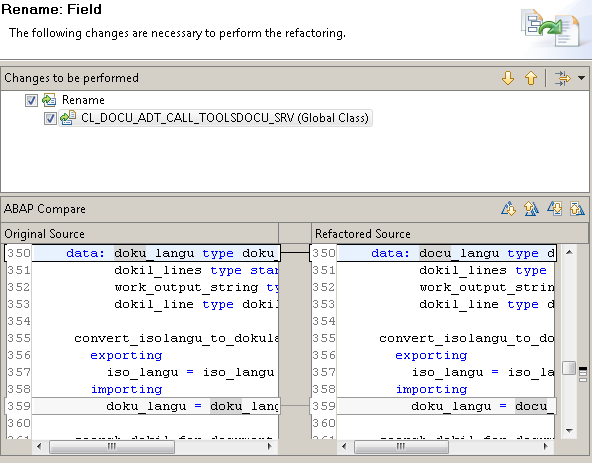Click line 350 docu_langu in Refactored Source
Image resolution: width=592 pixels, height=463 pixels.
[x=459, y=253]
